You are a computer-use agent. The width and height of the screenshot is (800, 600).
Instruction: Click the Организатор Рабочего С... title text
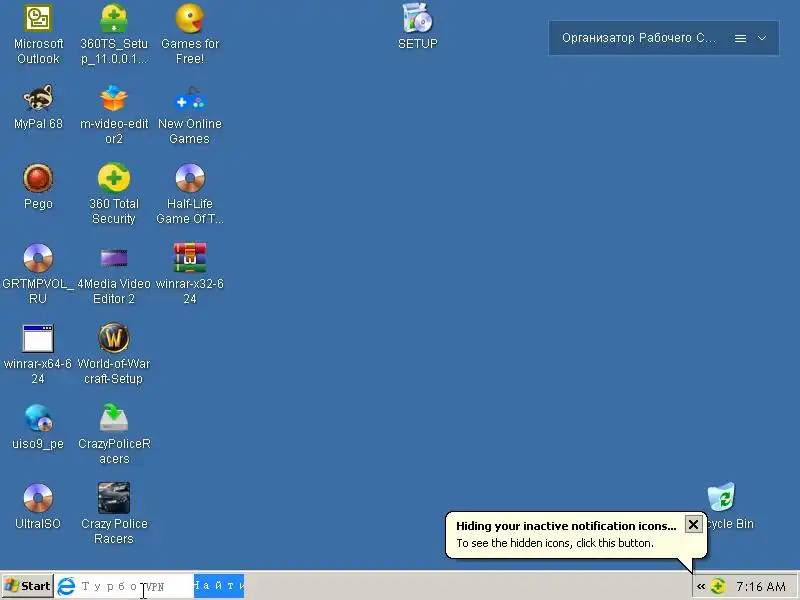tap(638, 38)
